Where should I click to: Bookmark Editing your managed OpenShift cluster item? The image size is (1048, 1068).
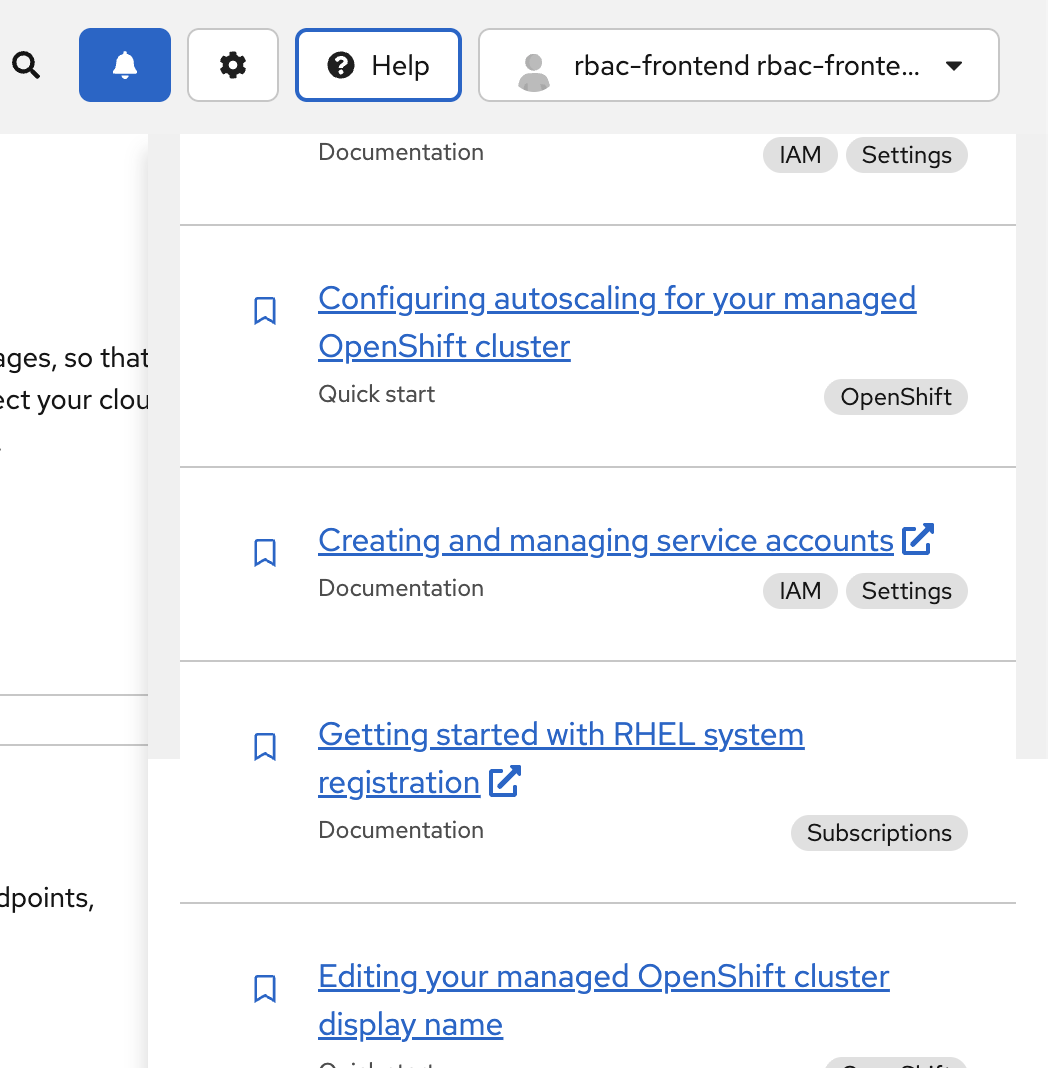265,989
